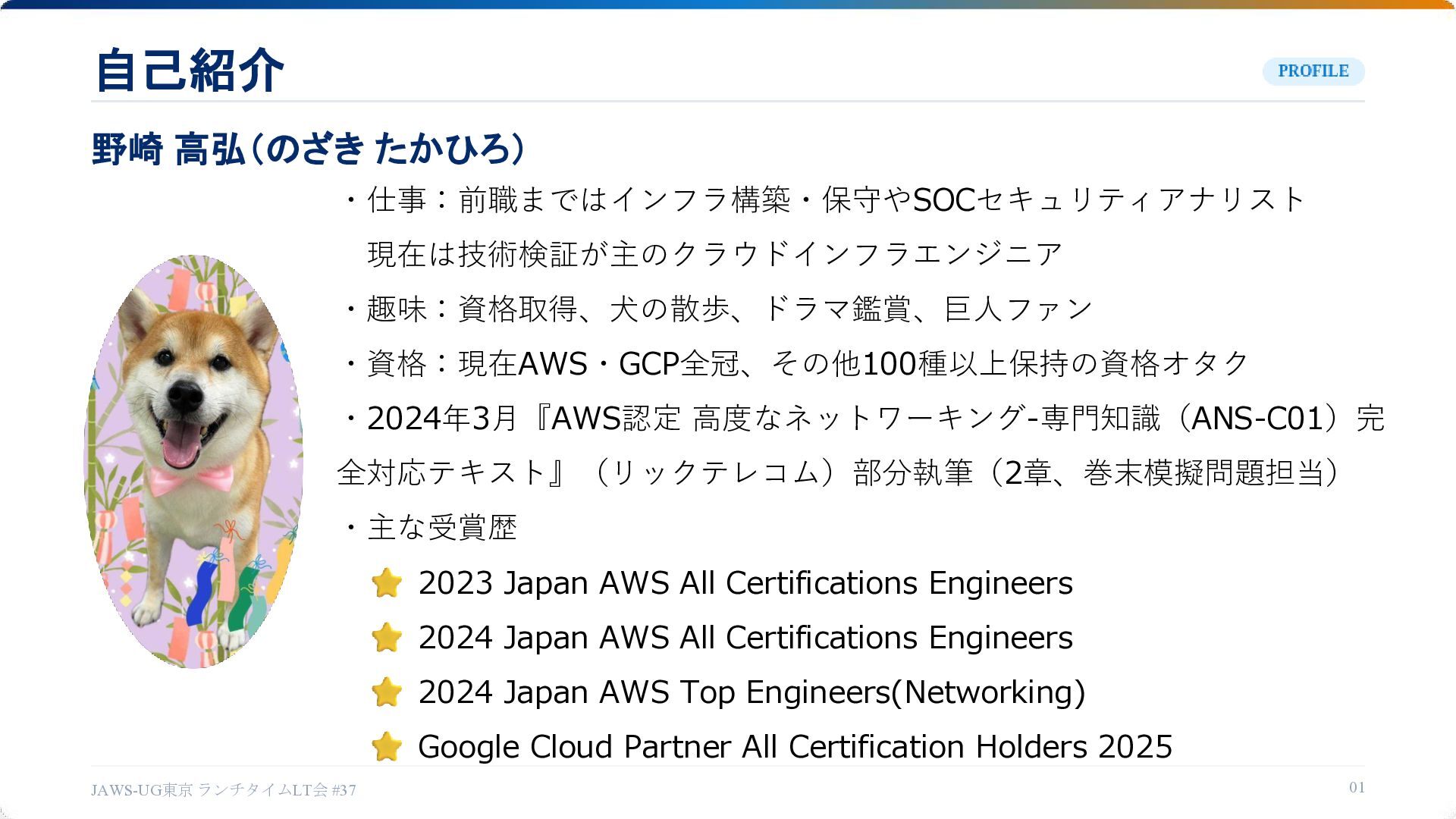Click the star beside 2024 Japan AWS Top Engineers
This screenshot has height=819, width=1456.
tap(387, 692)
